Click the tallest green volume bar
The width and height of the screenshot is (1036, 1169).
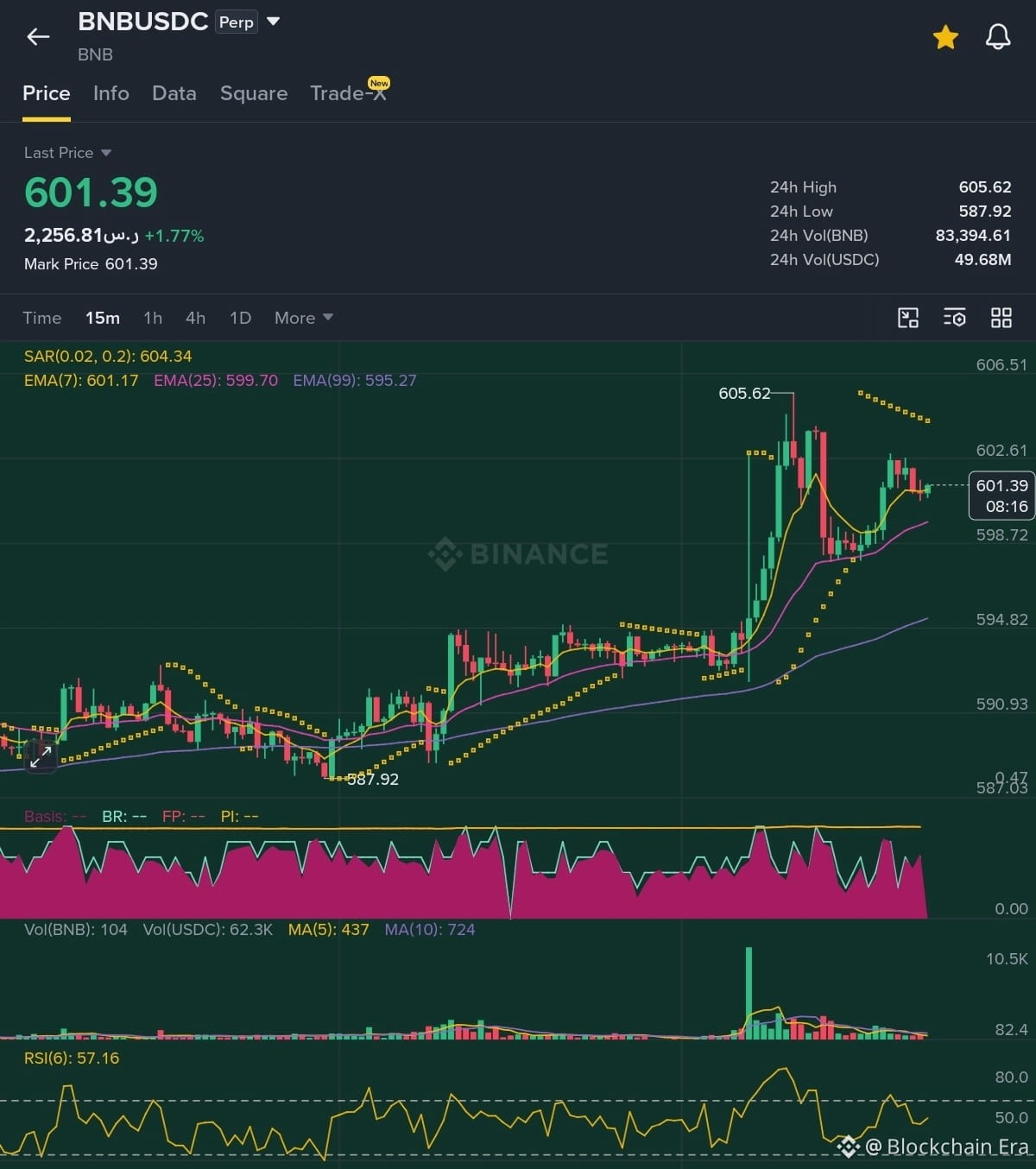pyautogui.click(x=749, y=993)
